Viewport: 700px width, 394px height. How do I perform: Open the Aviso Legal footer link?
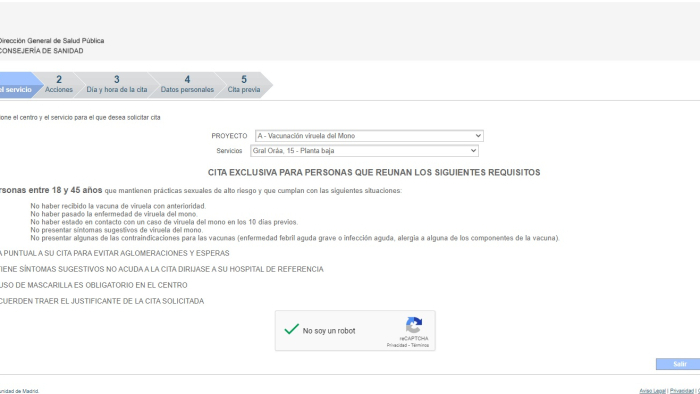click(x=652, y=391)
